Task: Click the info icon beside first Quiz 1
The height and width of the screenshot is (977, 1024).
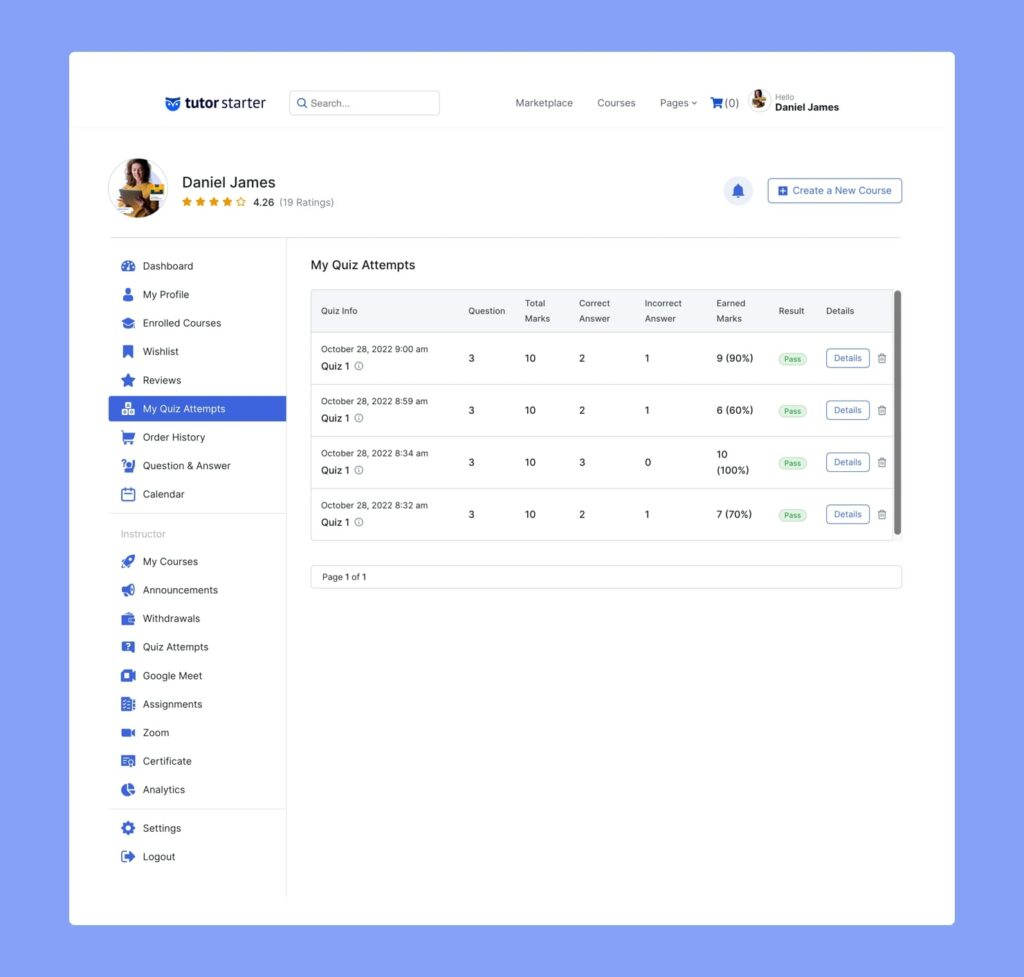Action: tap(361, 365)
